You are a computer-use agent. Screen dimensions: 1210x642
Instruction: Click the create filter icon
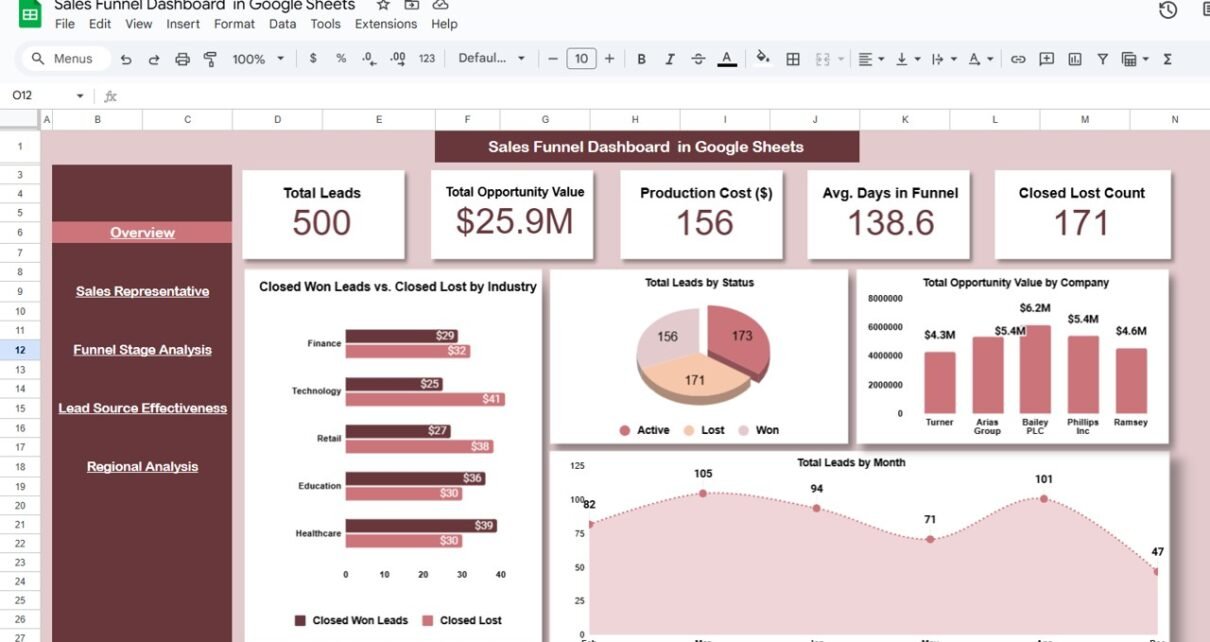click(x=1102, y=59)
